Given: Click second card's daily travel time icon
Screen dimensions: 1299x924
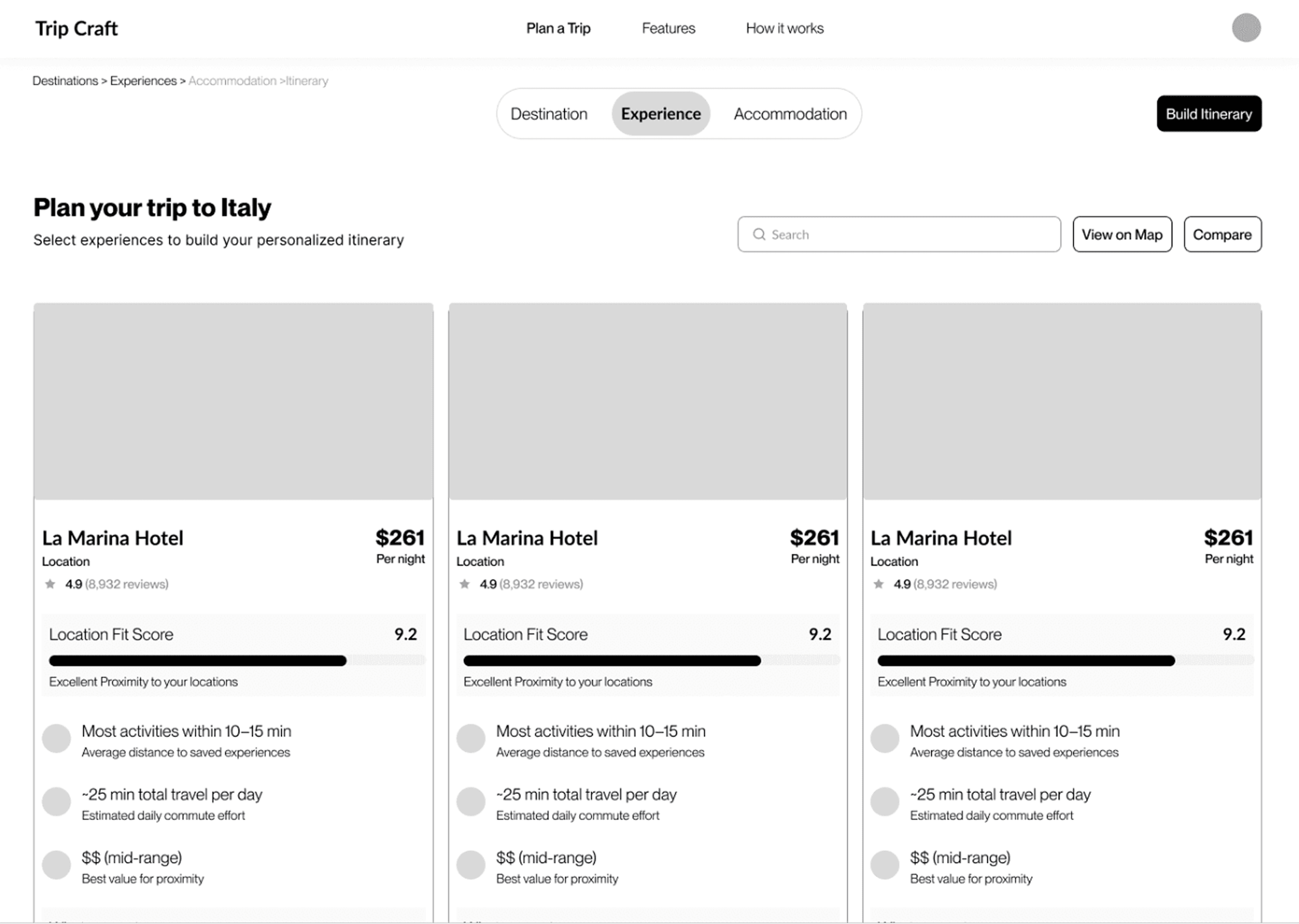Looking at the screenshot, I should click(470, 802).
